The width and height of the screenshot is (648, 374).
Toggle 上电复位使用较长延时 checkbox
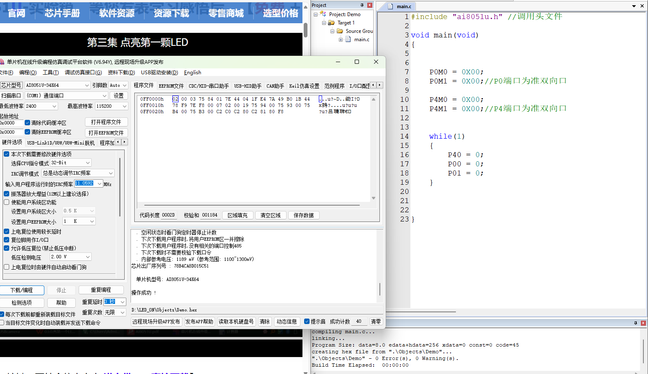7,231
